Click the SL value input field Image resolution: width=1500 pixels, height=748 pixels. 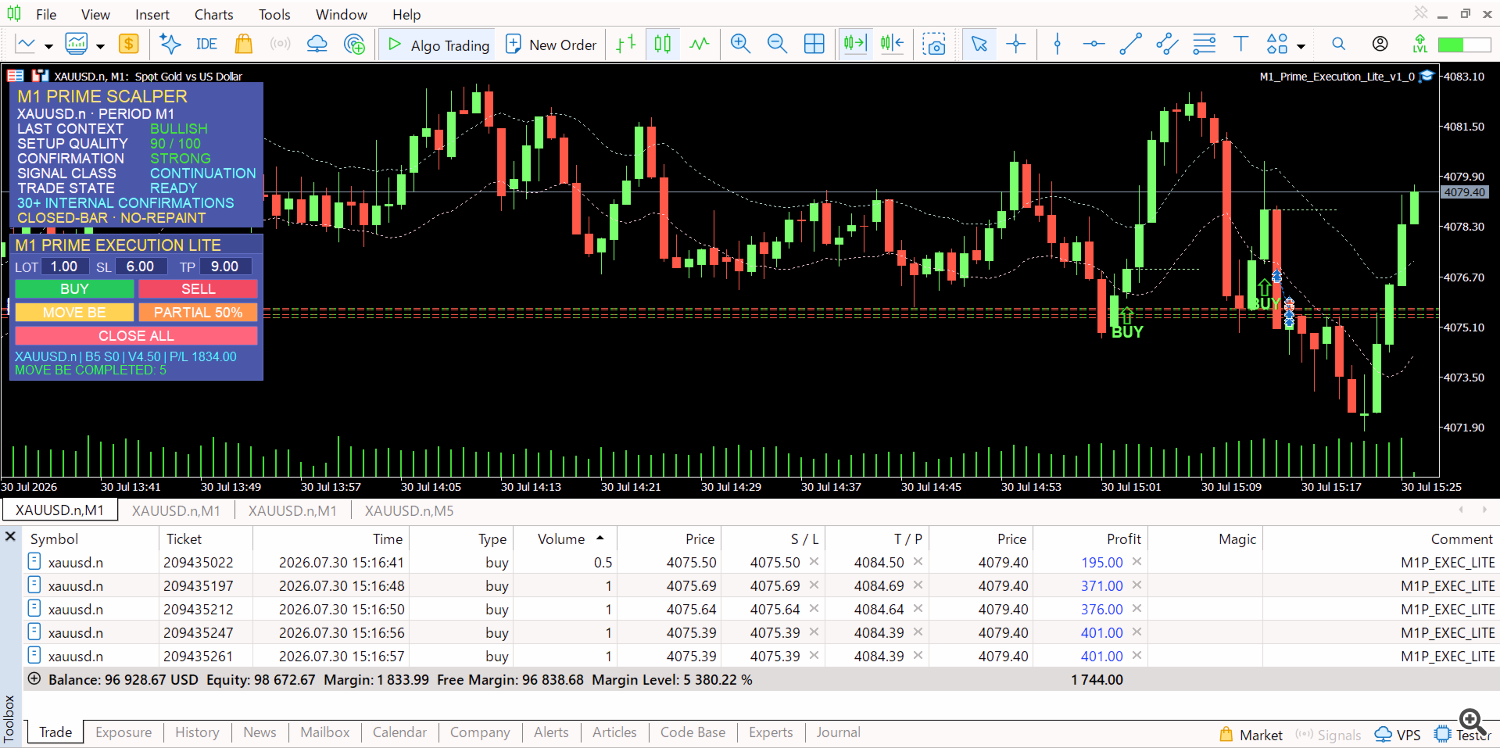coord(140,266)
